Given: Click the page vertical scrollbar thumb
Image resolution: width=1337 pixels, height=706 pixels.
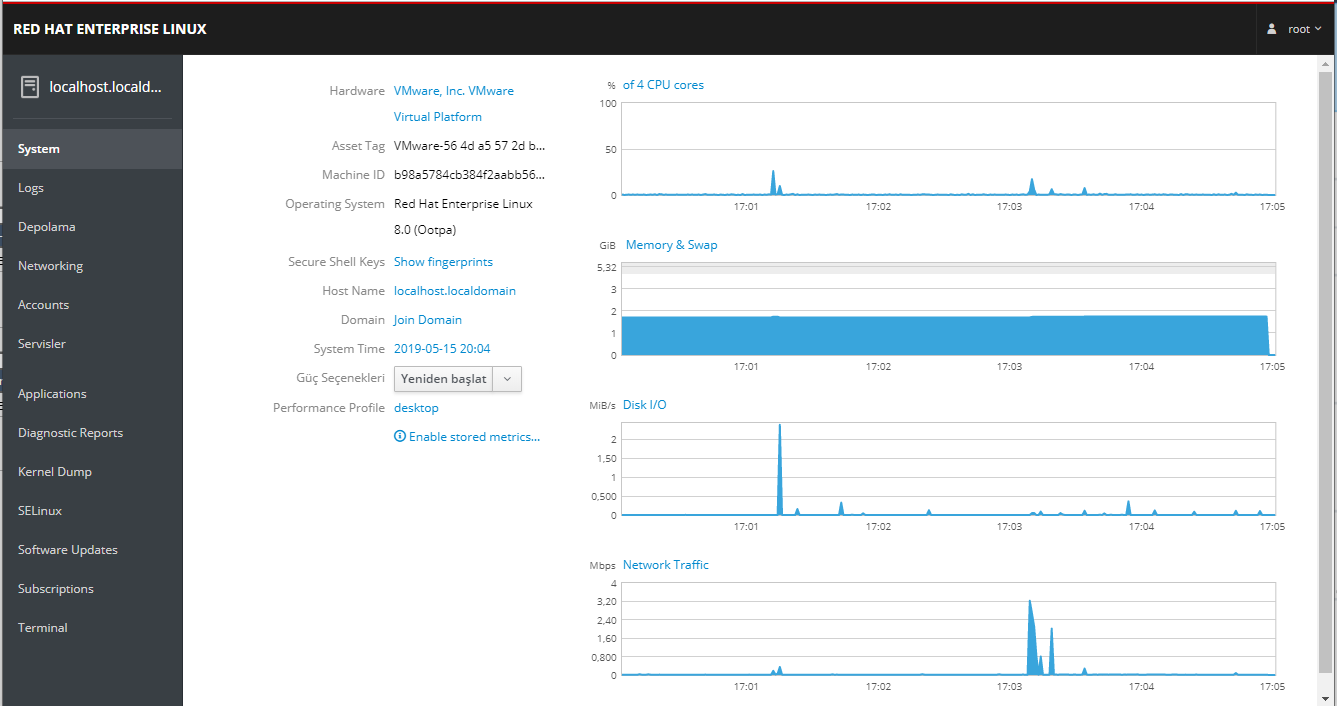Looking at the screenshot, I should click(1325, 372).
